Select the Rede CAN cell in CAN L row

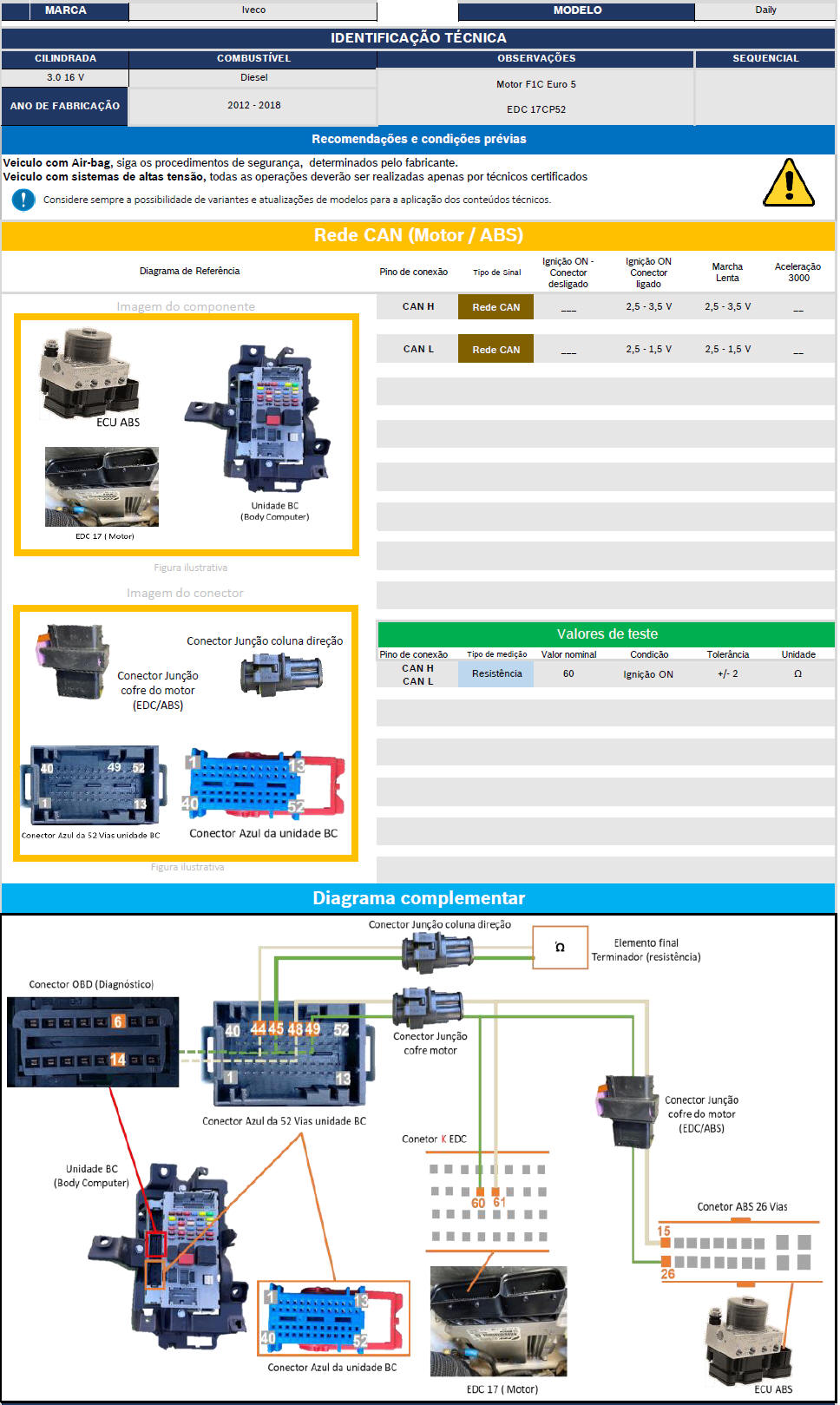click(x=495, y=350)
